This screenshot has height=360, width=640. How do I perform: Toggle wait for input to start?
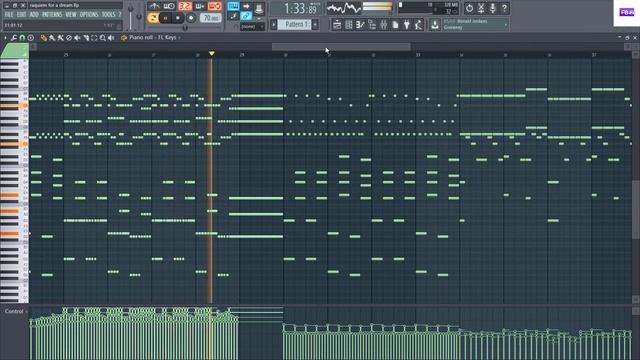[x=169, y=6]
